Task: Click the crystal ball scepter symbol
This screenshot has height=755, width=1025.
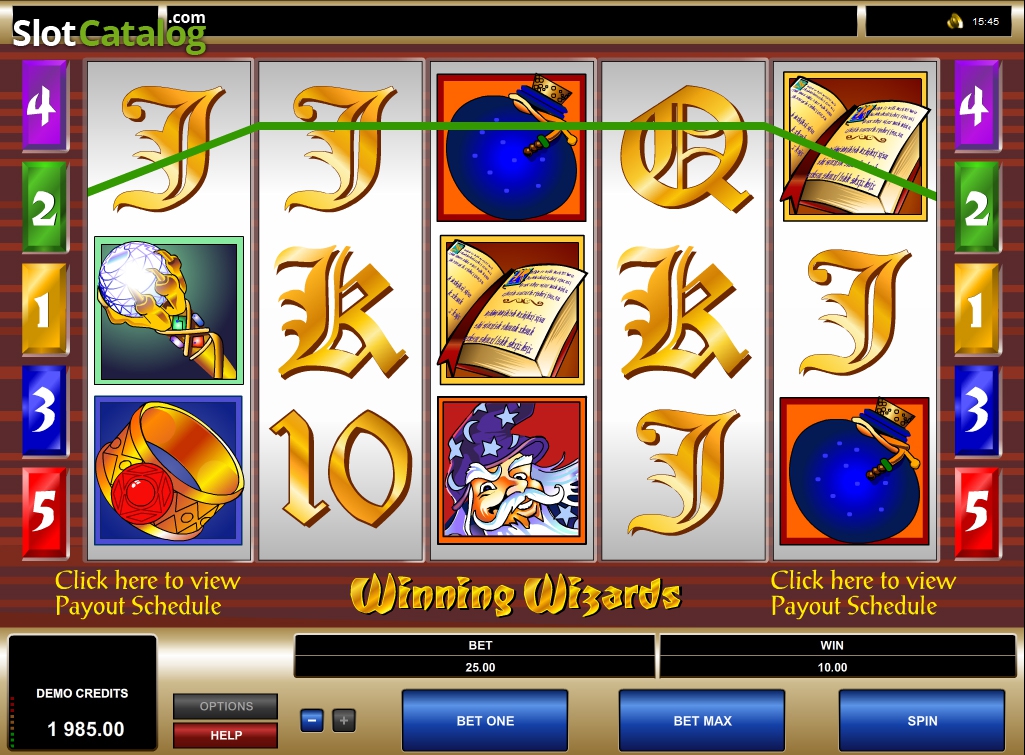Action: (x=169, y=310)
